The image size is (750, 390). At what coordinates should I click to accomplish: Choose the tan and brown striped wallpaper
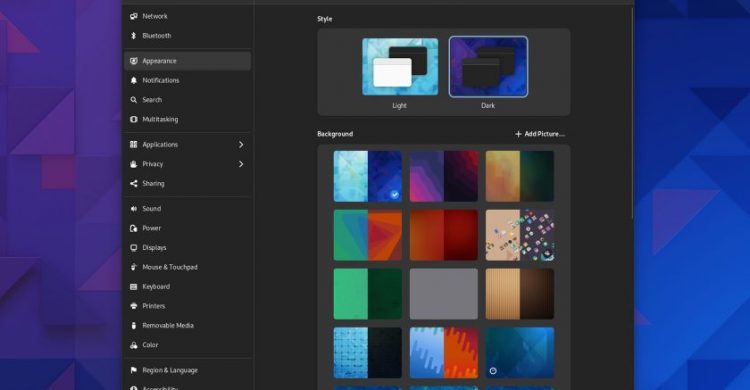[x=520, y=294]
